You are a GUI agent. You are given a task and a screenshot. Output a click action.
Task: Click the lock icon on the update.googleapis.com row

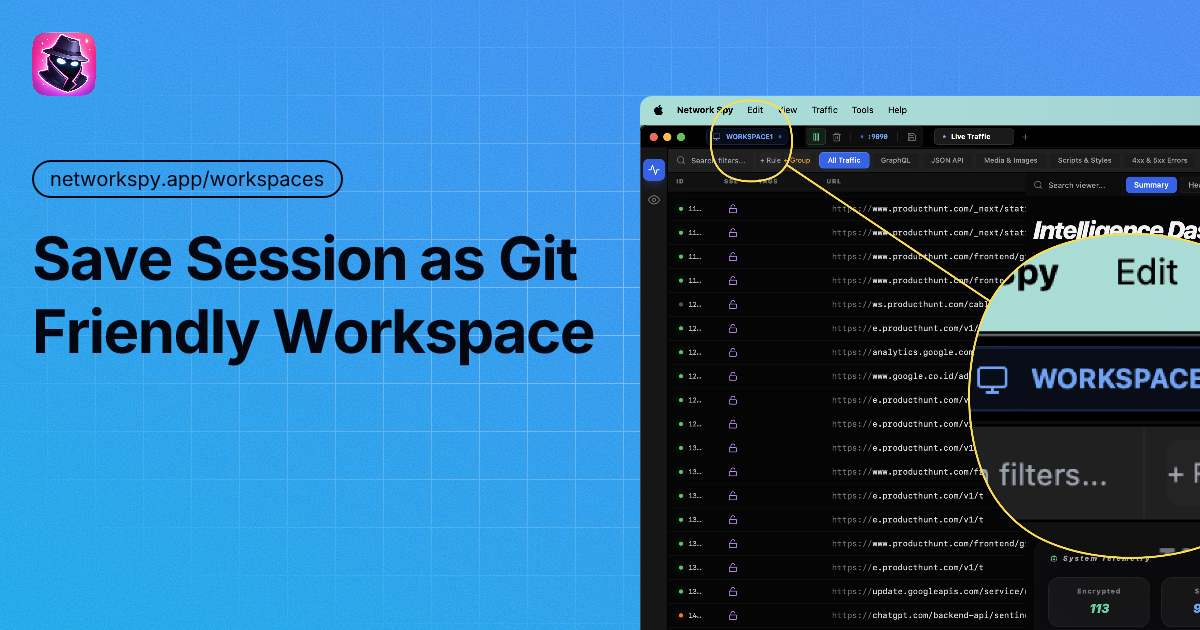[x=732, y=592]
